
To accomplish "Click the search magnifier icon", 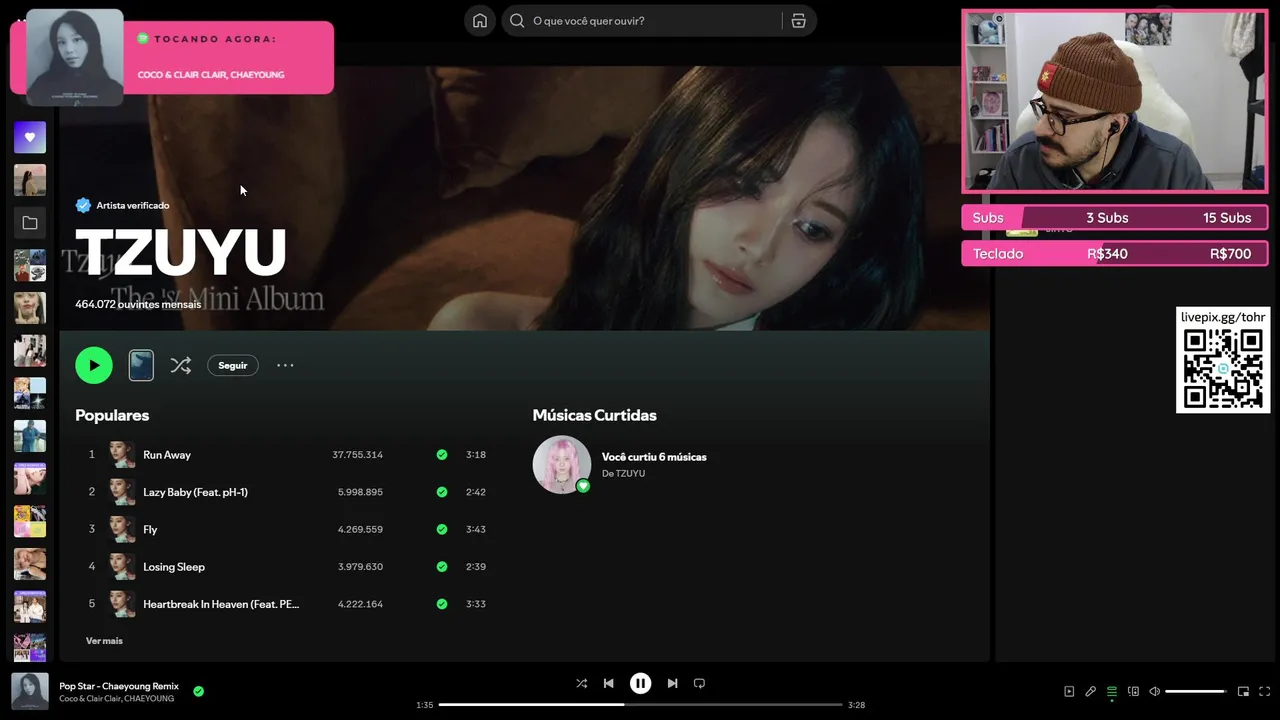I will 517,21.
